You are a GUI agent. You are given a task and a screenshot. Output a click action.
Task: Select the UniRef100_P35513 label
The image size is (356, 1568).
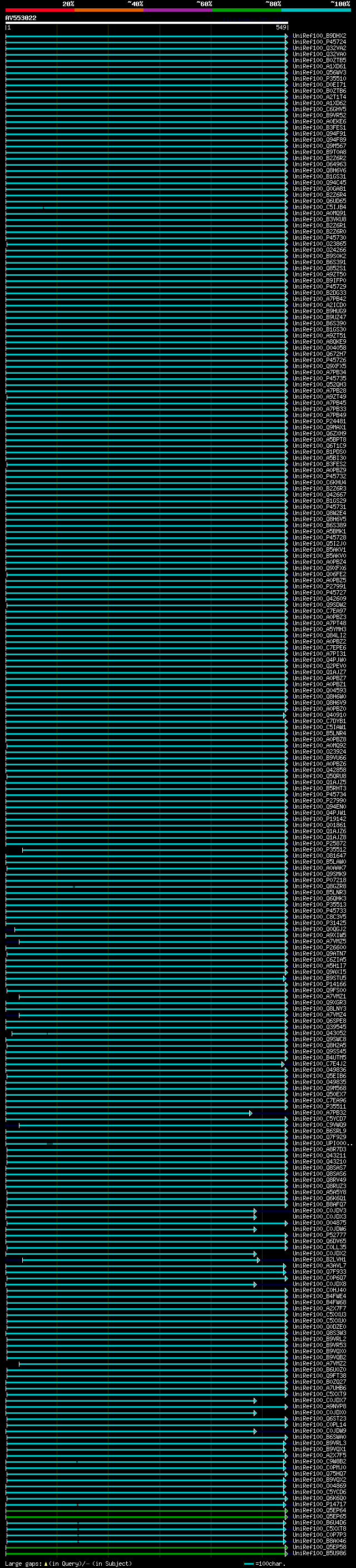tap(319, 904)
